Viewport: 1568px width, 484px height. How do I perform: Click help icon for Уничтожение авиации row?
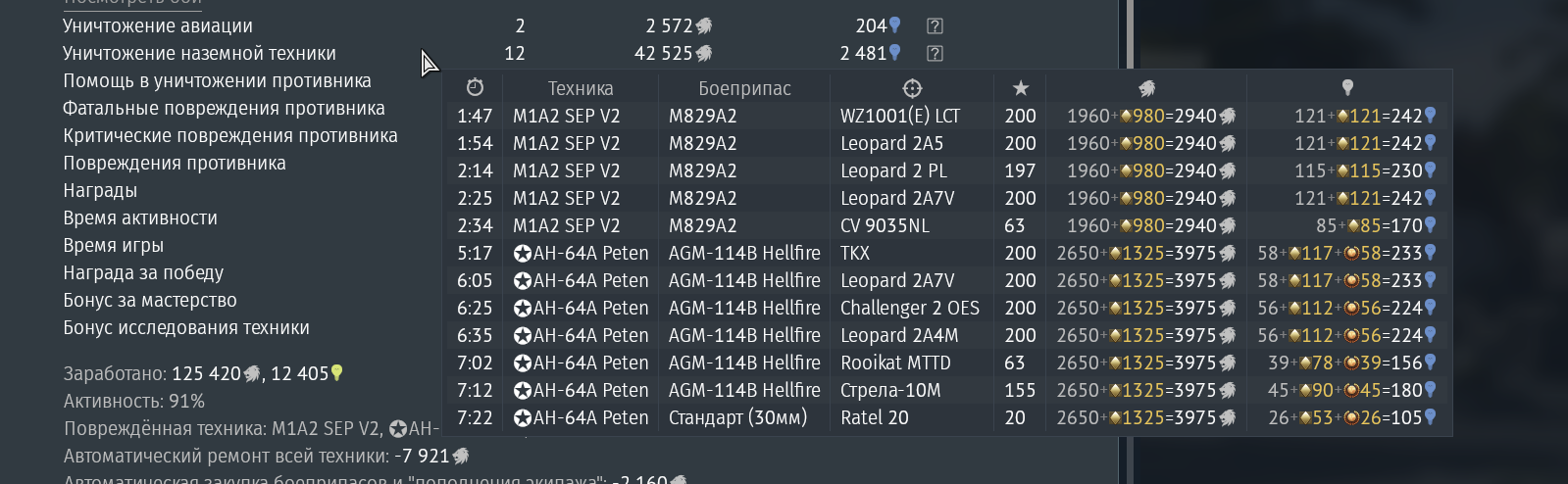coord(936,26)
